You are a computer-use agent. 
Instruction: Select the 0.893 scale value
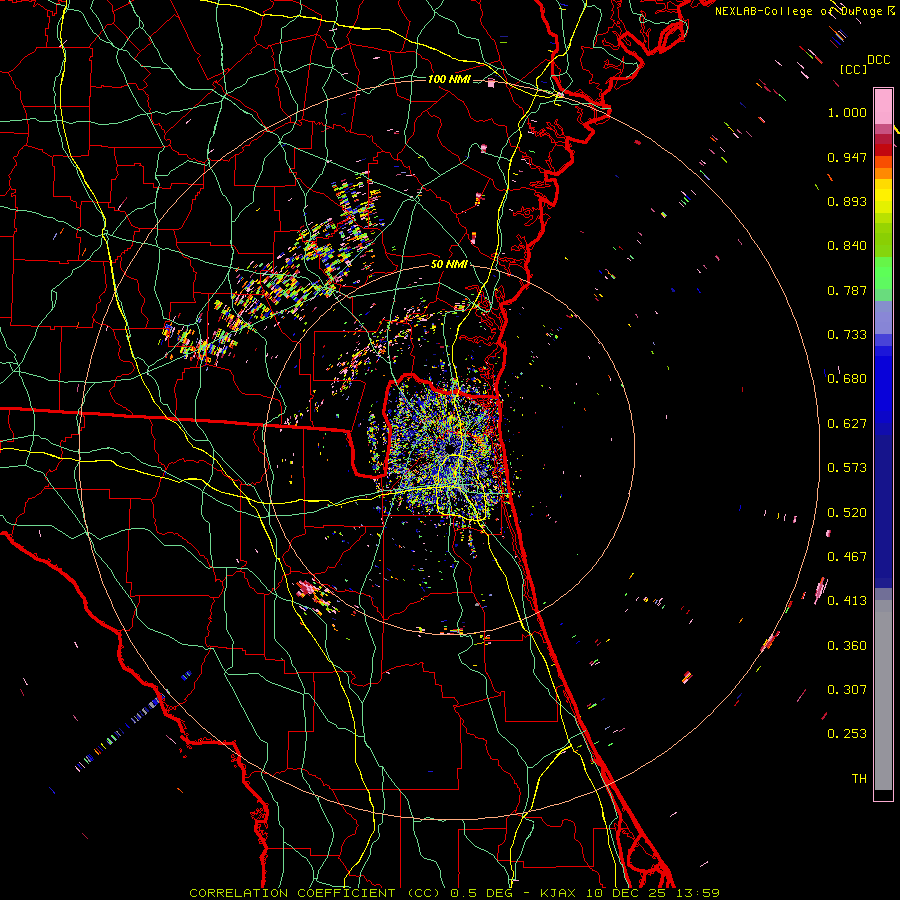click(x=847, y=201)
